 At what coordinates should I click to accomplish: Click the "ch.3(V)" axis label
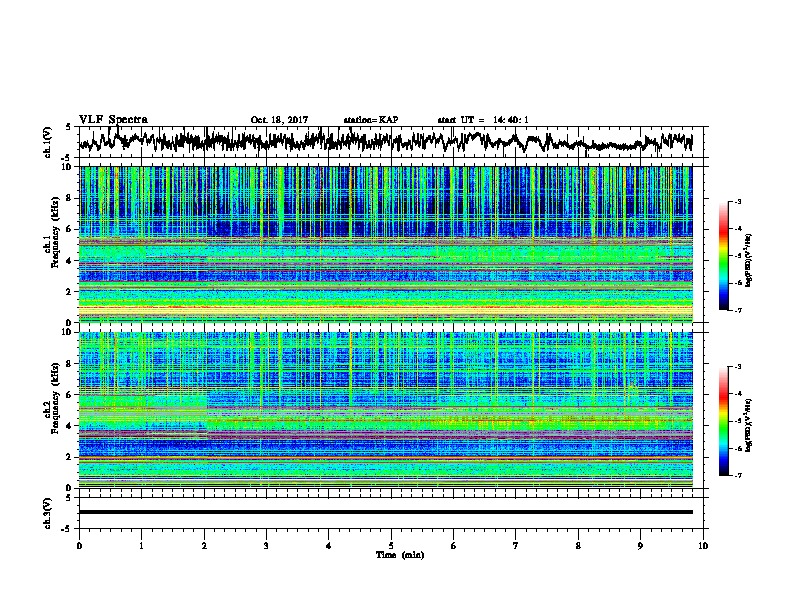47,513
